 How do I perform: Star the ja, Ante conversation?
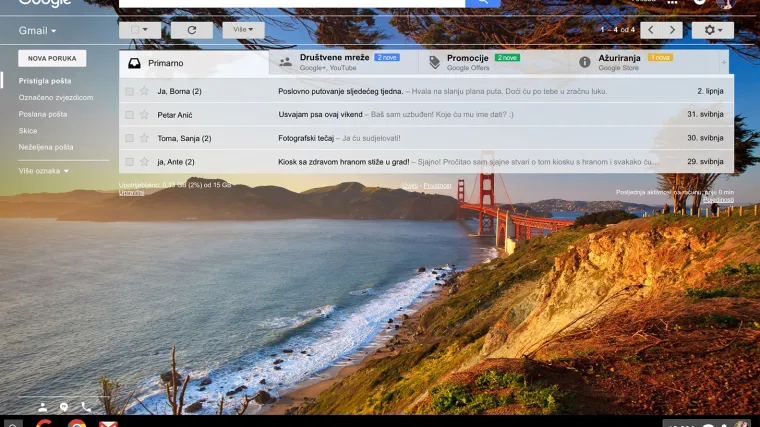144,161
